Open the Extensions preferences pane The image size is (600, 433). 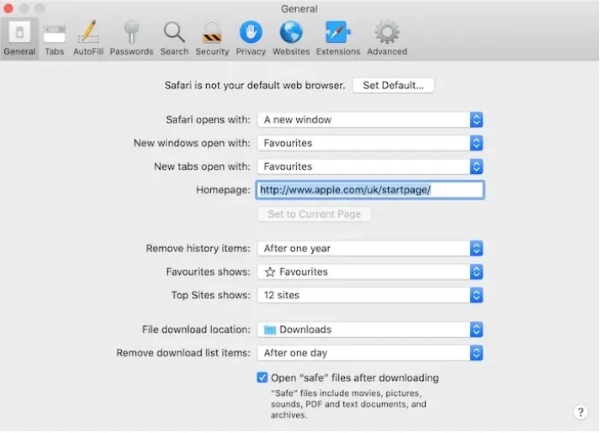(x=338, y=37)
